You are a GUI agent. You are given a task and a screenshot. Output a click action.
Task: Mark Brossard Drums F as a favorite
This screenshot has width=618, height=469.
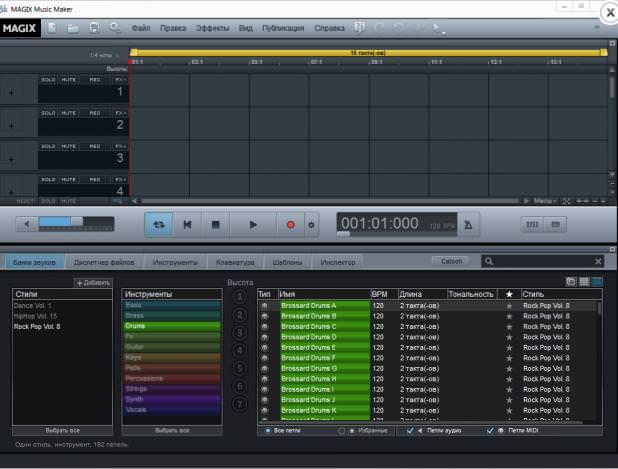pos(509,358)
